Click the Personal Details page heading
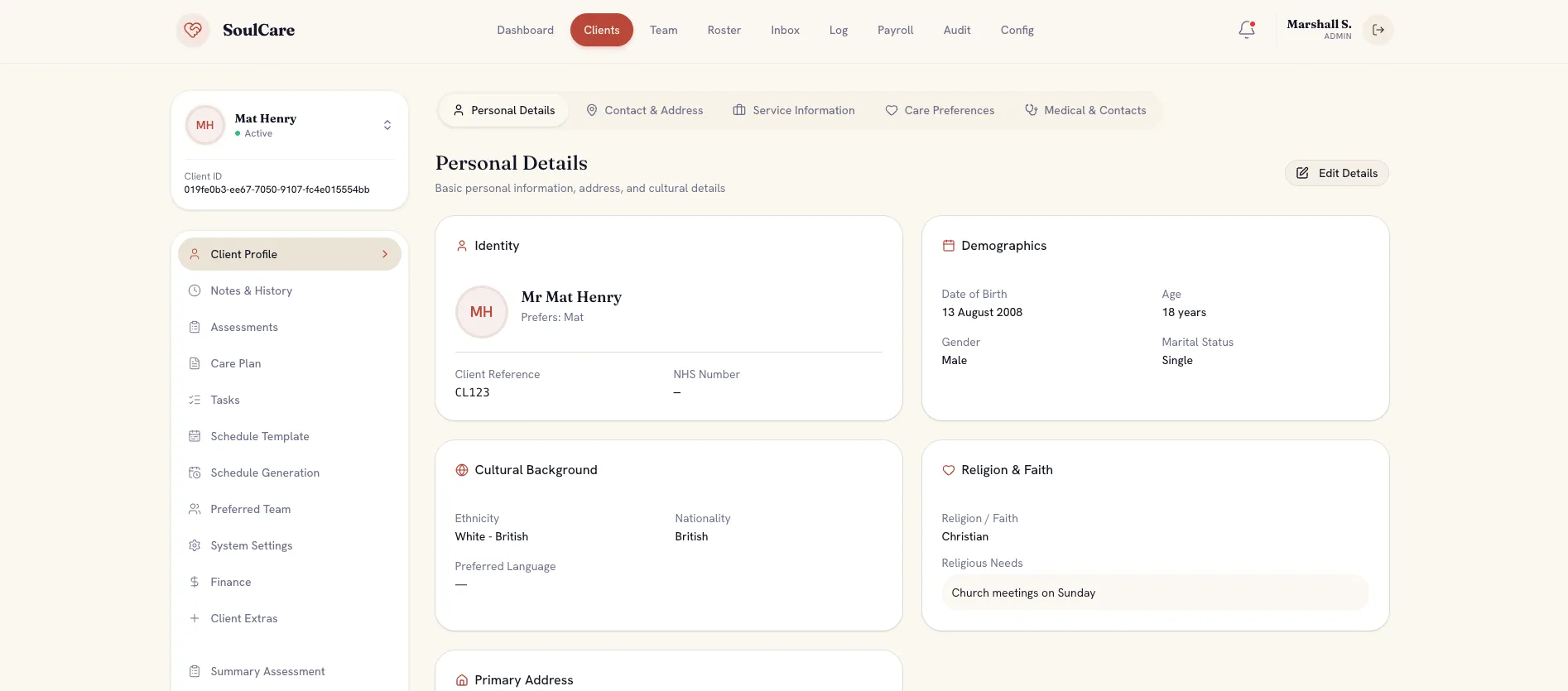 512,163
